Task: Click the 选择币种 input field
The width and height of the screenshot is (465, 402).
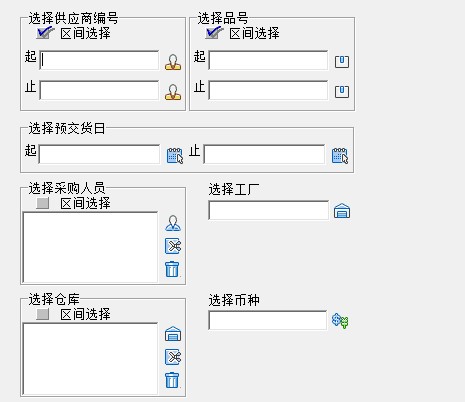Action: [267, 320]
